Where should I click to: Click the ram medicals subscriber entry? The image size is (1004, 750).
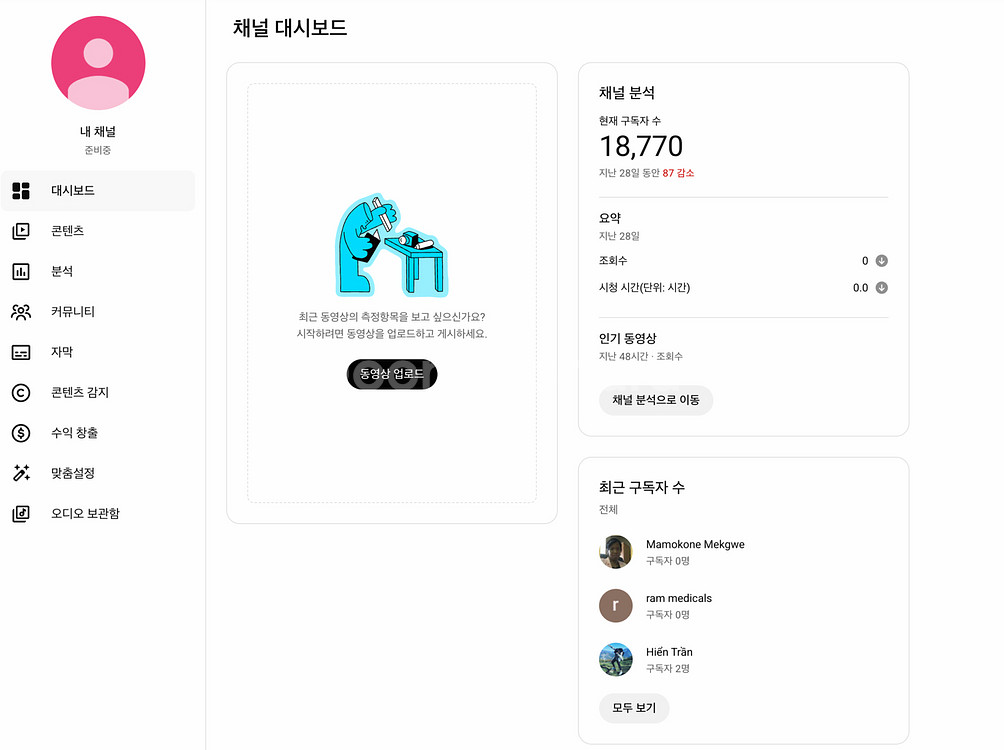[678, 605]
